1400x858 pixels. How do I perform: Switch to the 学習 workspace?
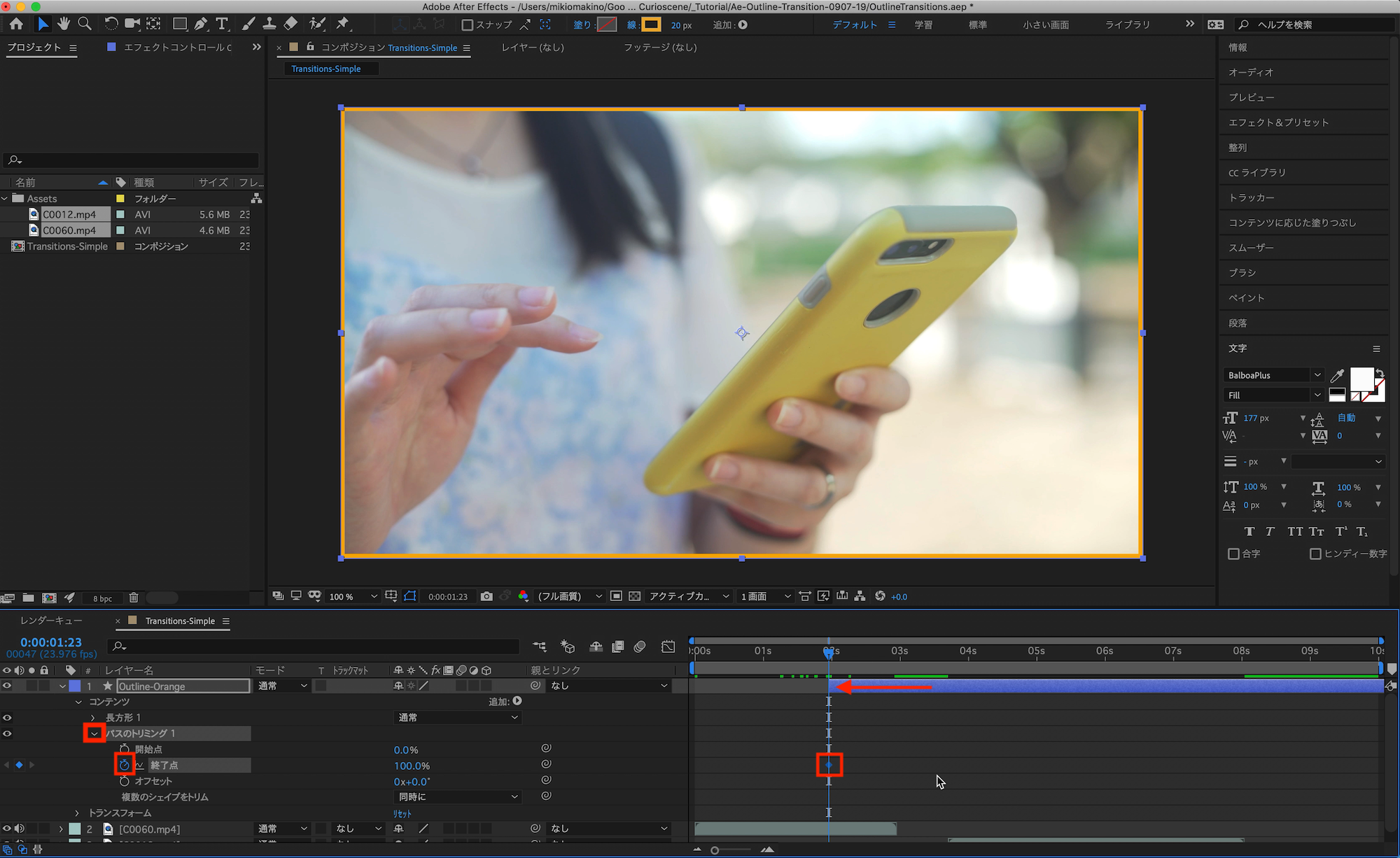pyautogui.click(x=923, y=24)
